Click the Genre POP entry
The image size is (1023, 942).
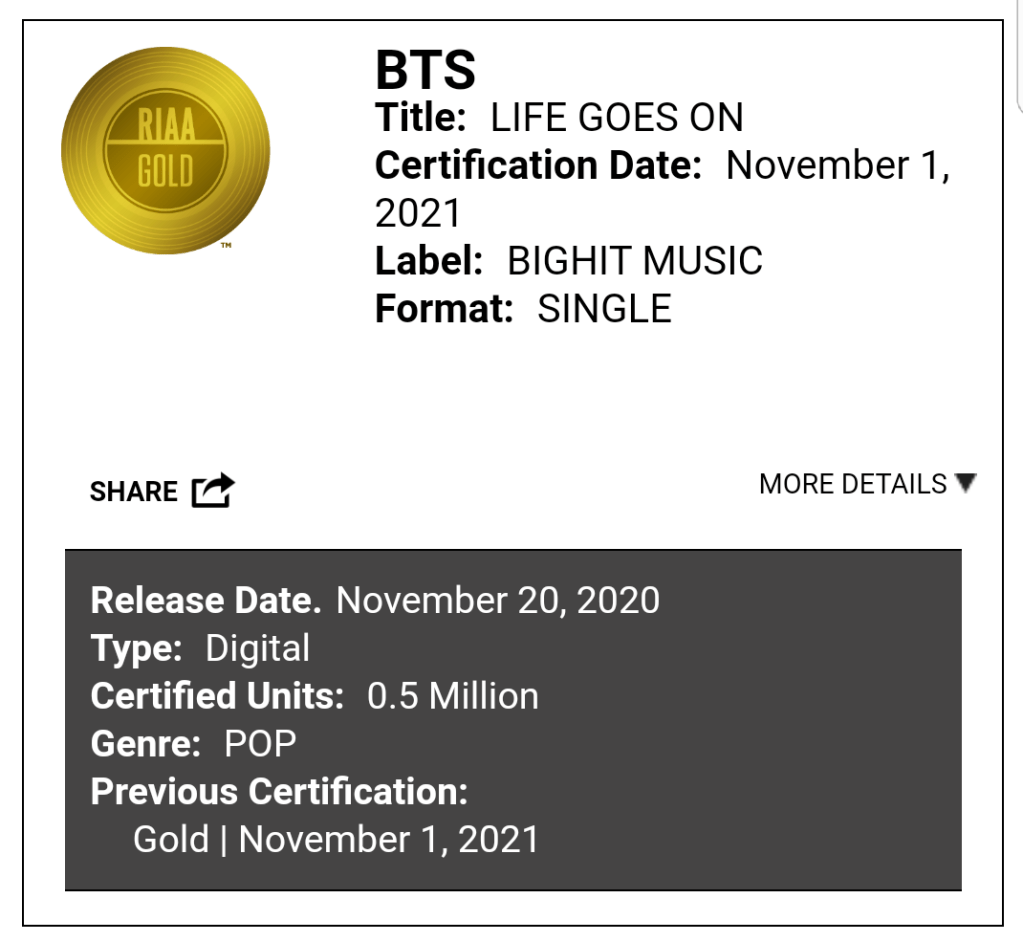point(193,744)
